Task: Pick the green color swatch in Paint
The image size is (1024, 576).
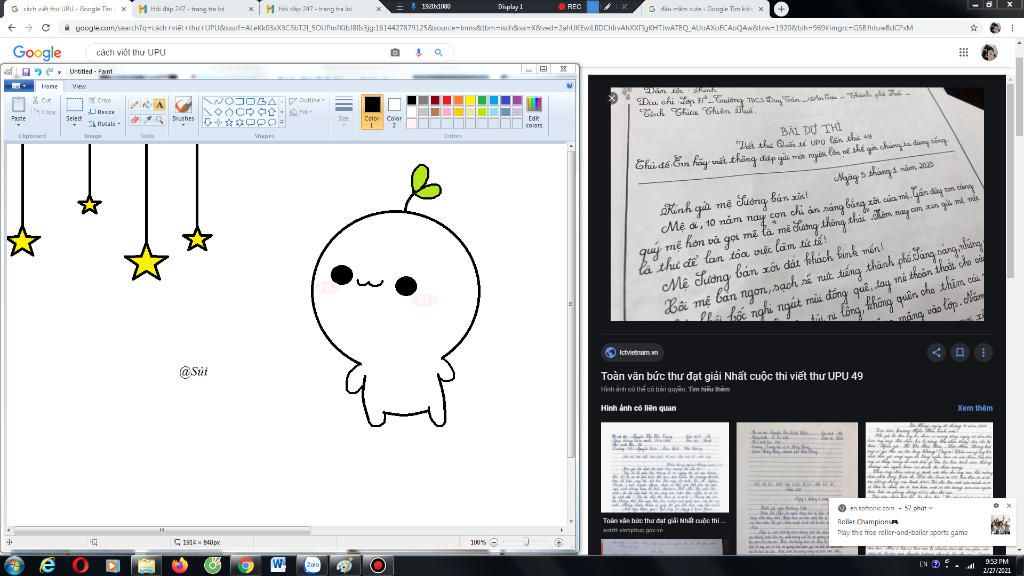Action: point(482,100)
